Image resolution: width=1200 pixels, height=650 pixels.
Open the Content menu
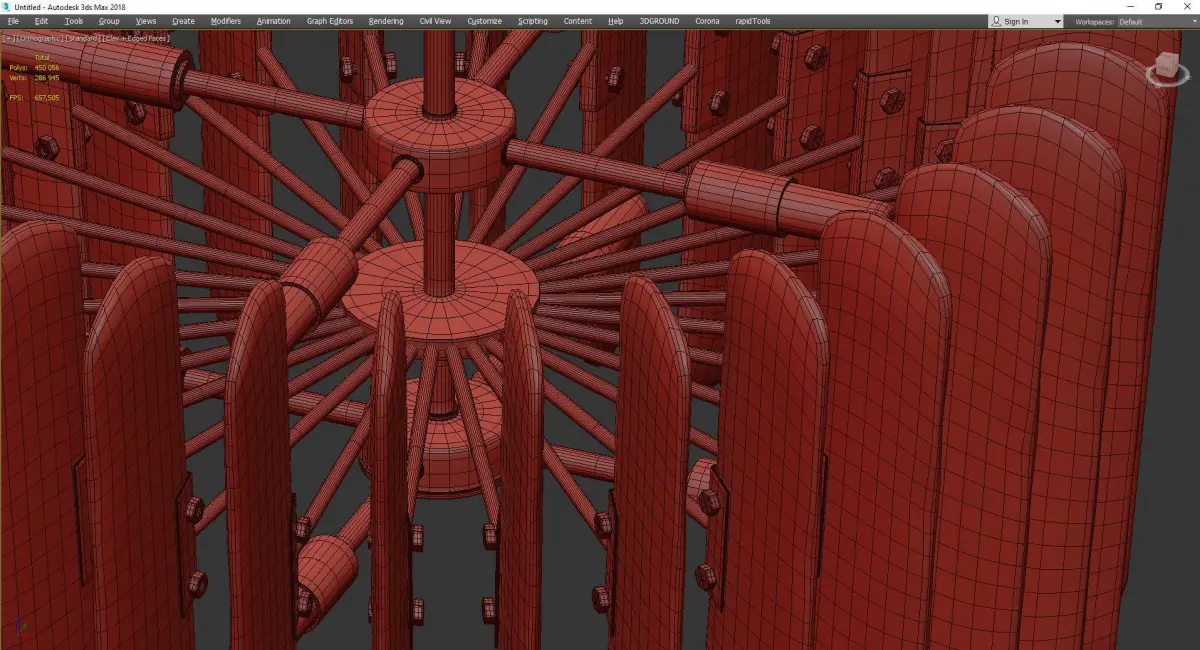(578, 21)
